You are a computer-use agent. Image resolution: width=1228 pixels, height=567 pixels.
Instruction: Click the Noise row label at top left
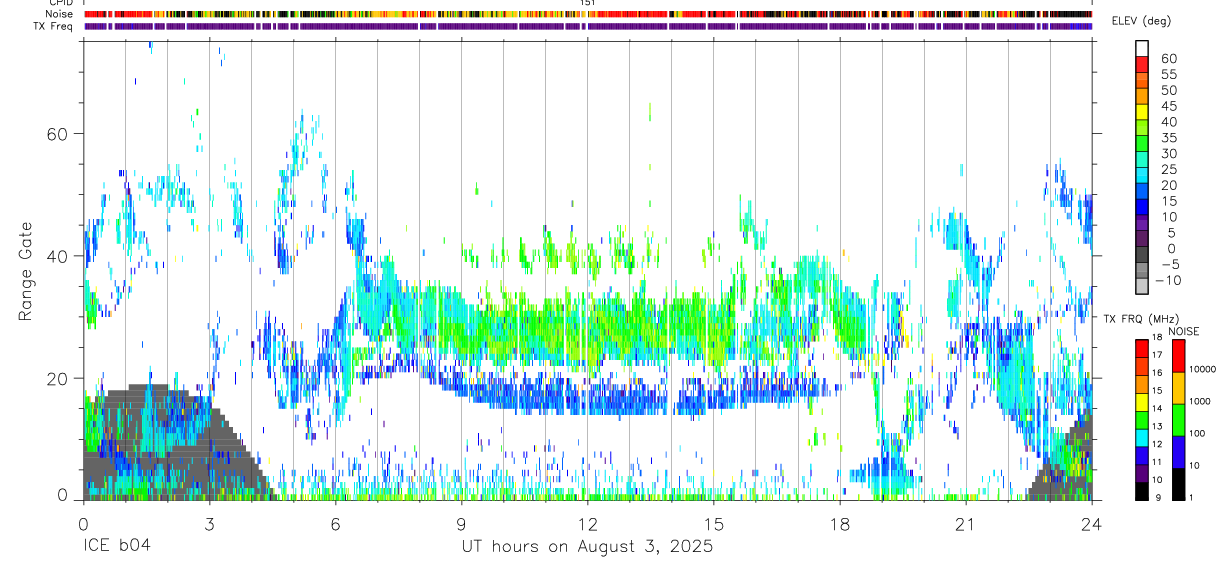(x=59, y=14)
